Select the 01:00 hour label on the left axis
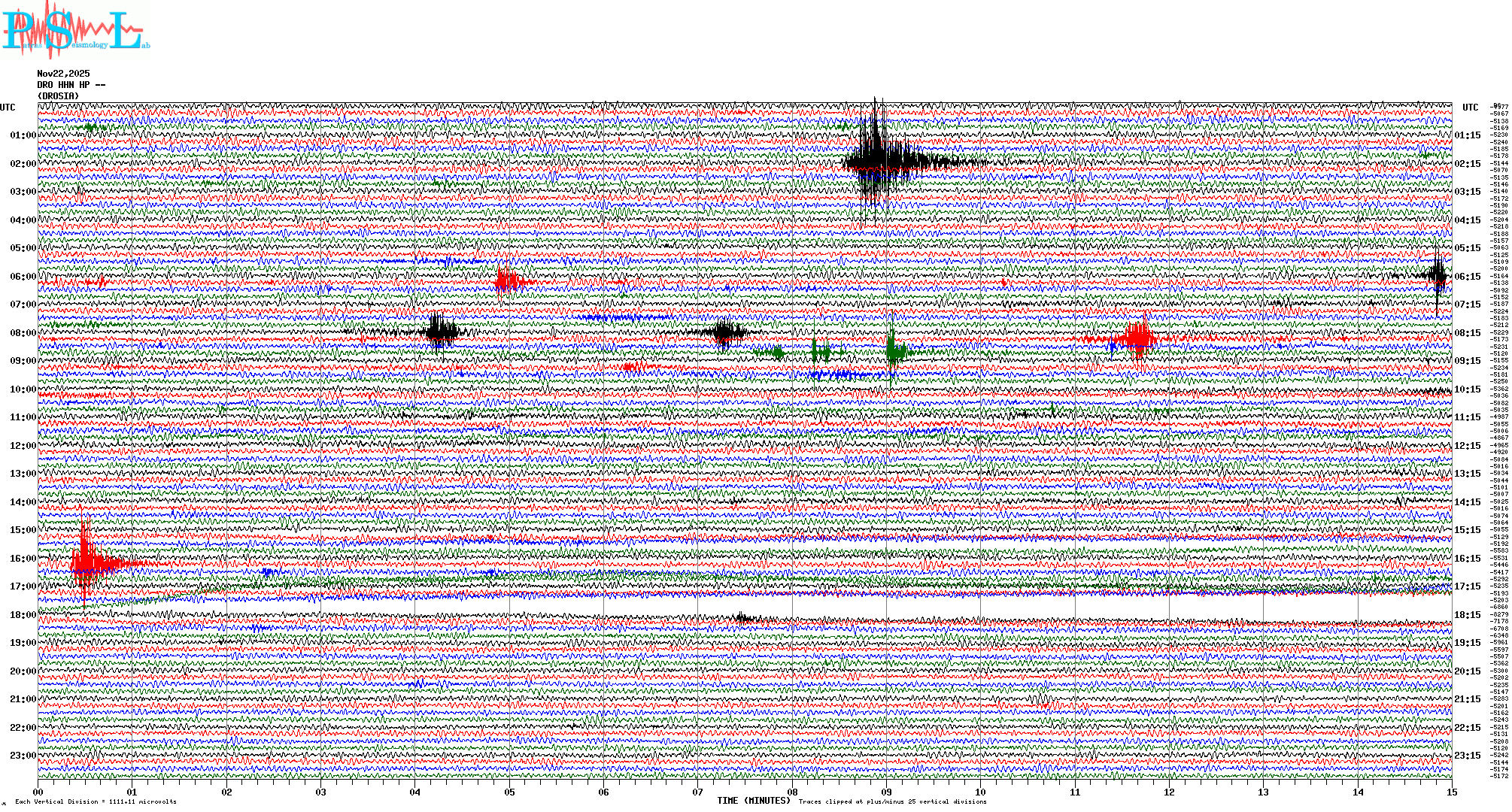 coord(23,135)
